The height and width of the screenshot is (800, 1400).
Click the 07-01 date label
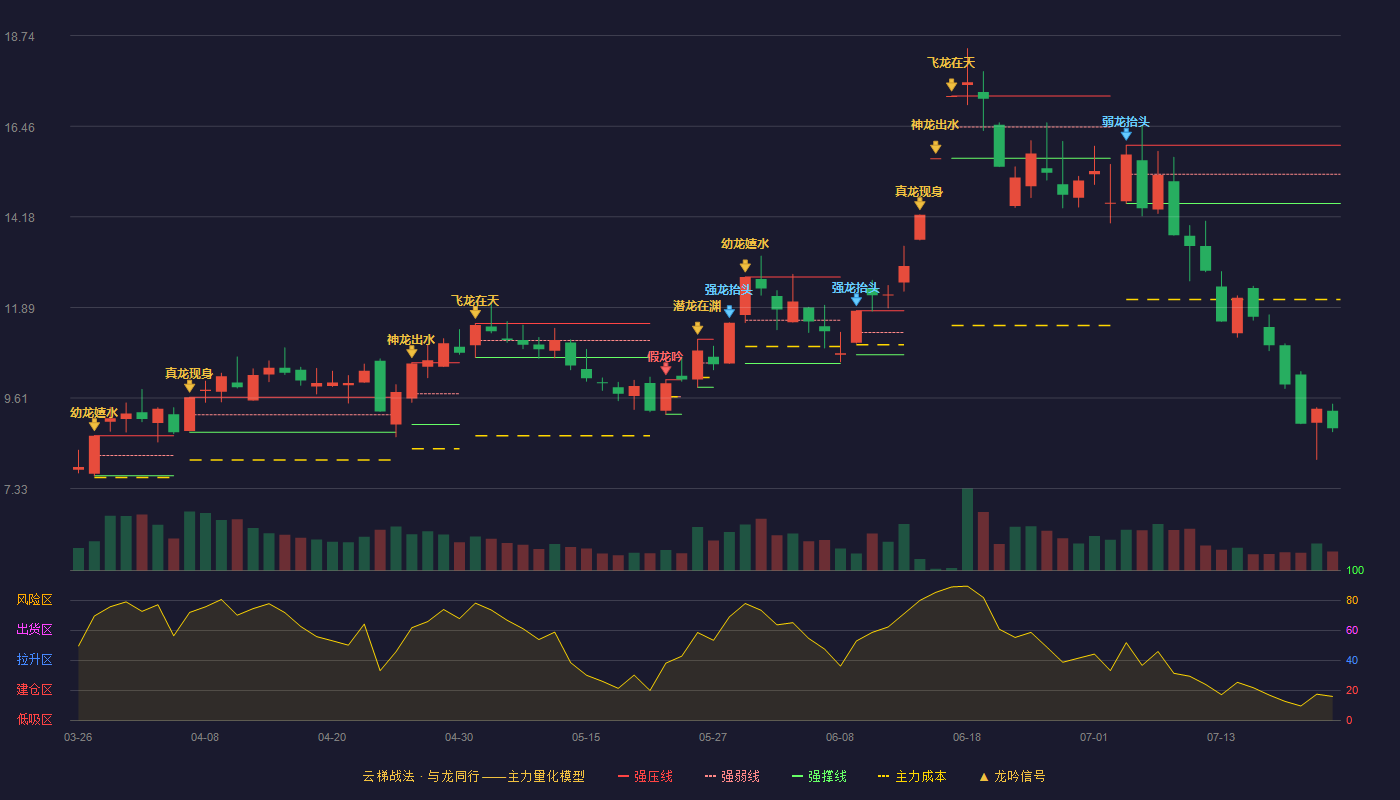[1094, 737]
